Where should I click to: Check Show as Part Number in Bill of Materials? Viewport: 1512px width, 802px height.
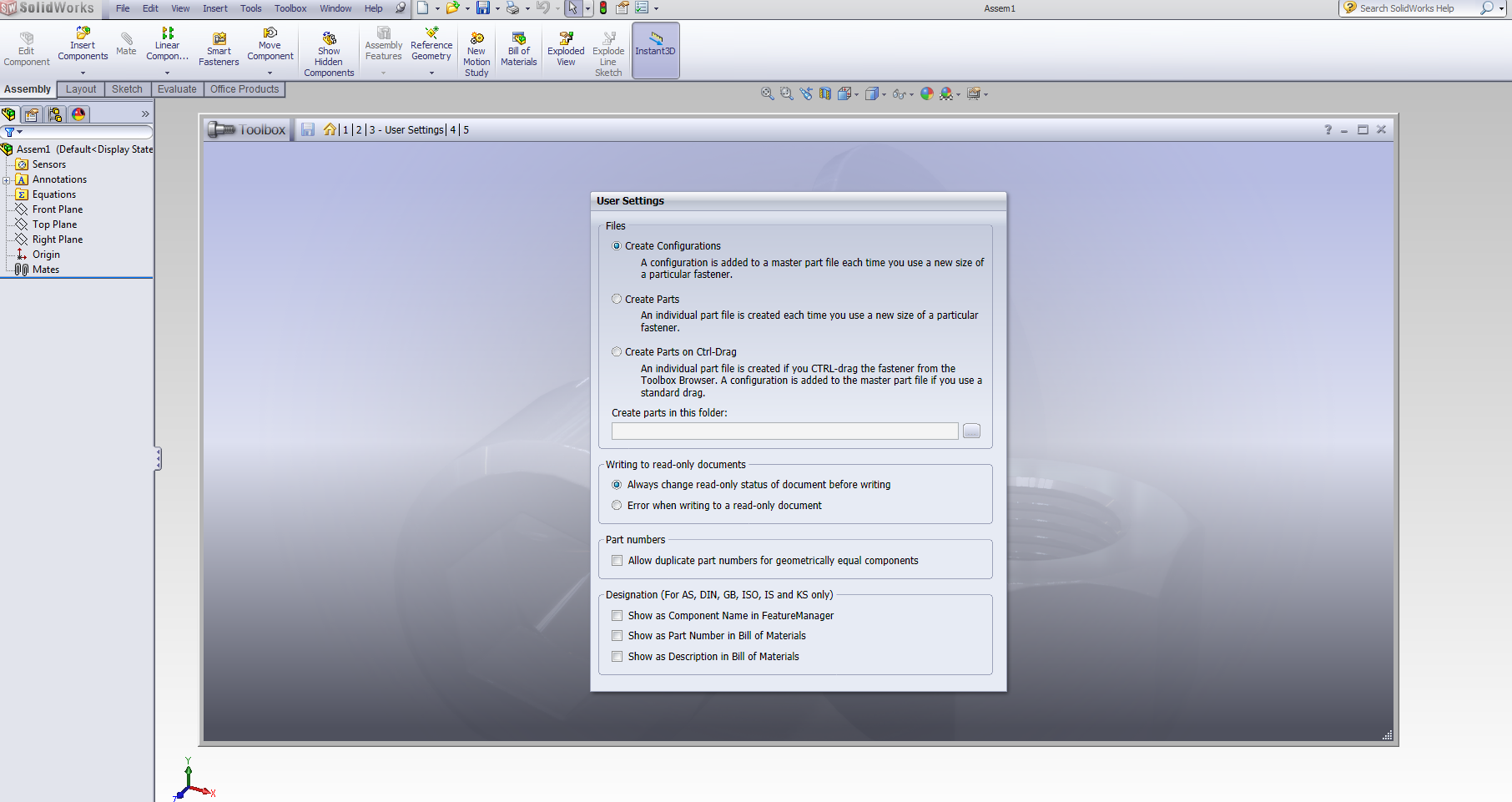click(x=617, y=636)
